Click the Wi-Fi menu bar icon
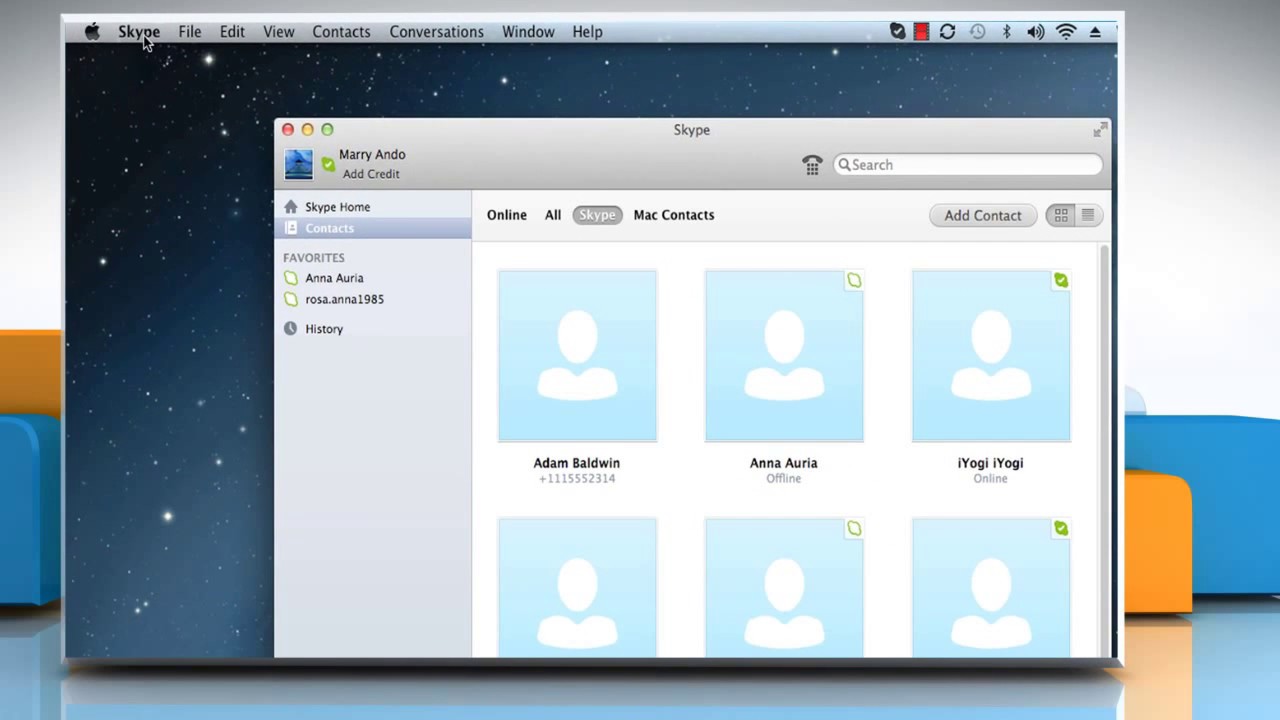The height and width of the screenshot is (720, 1280). [1066, 32]
